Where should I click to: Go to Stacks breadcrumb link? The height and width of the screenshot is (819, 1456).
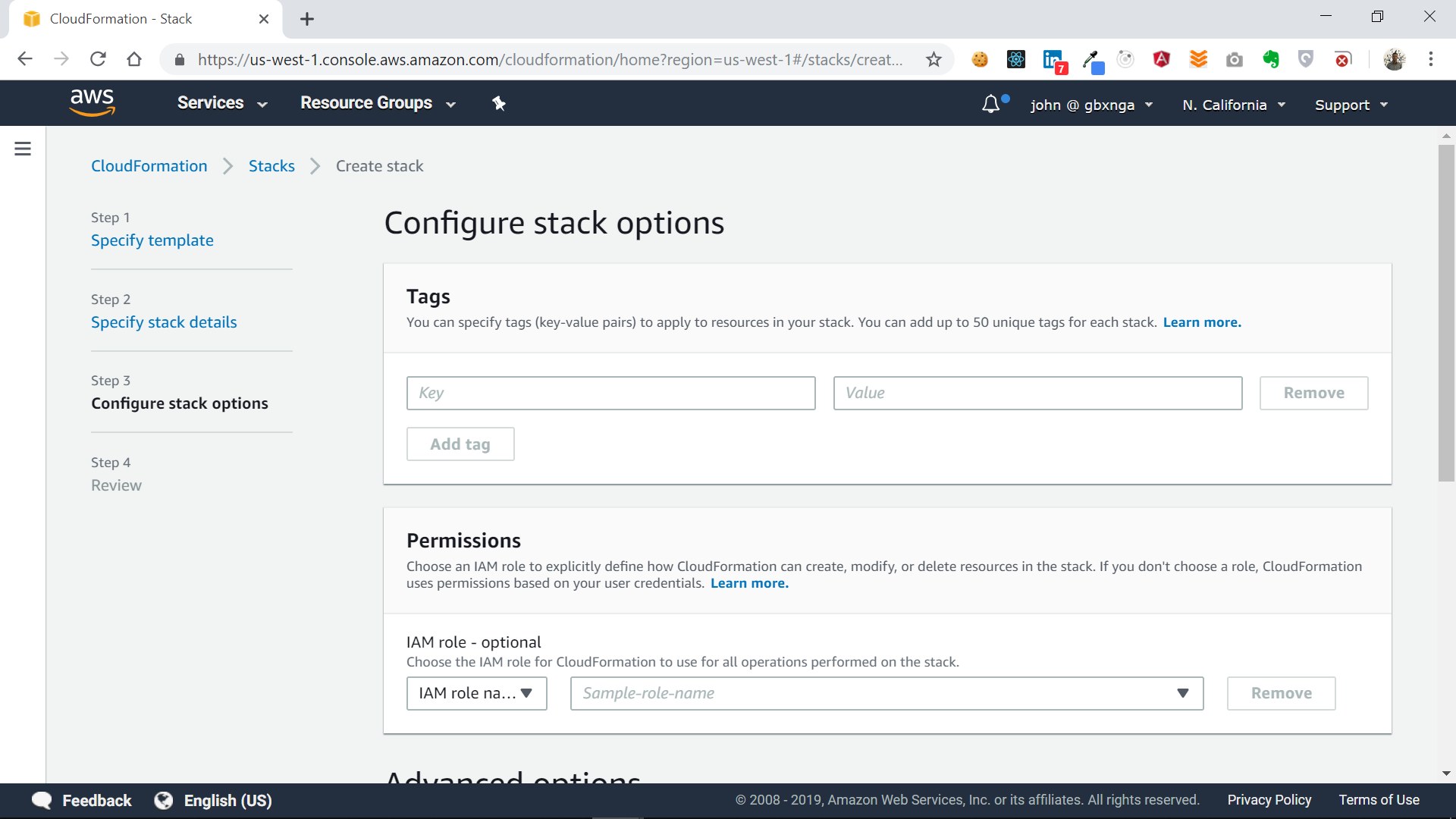271,166
